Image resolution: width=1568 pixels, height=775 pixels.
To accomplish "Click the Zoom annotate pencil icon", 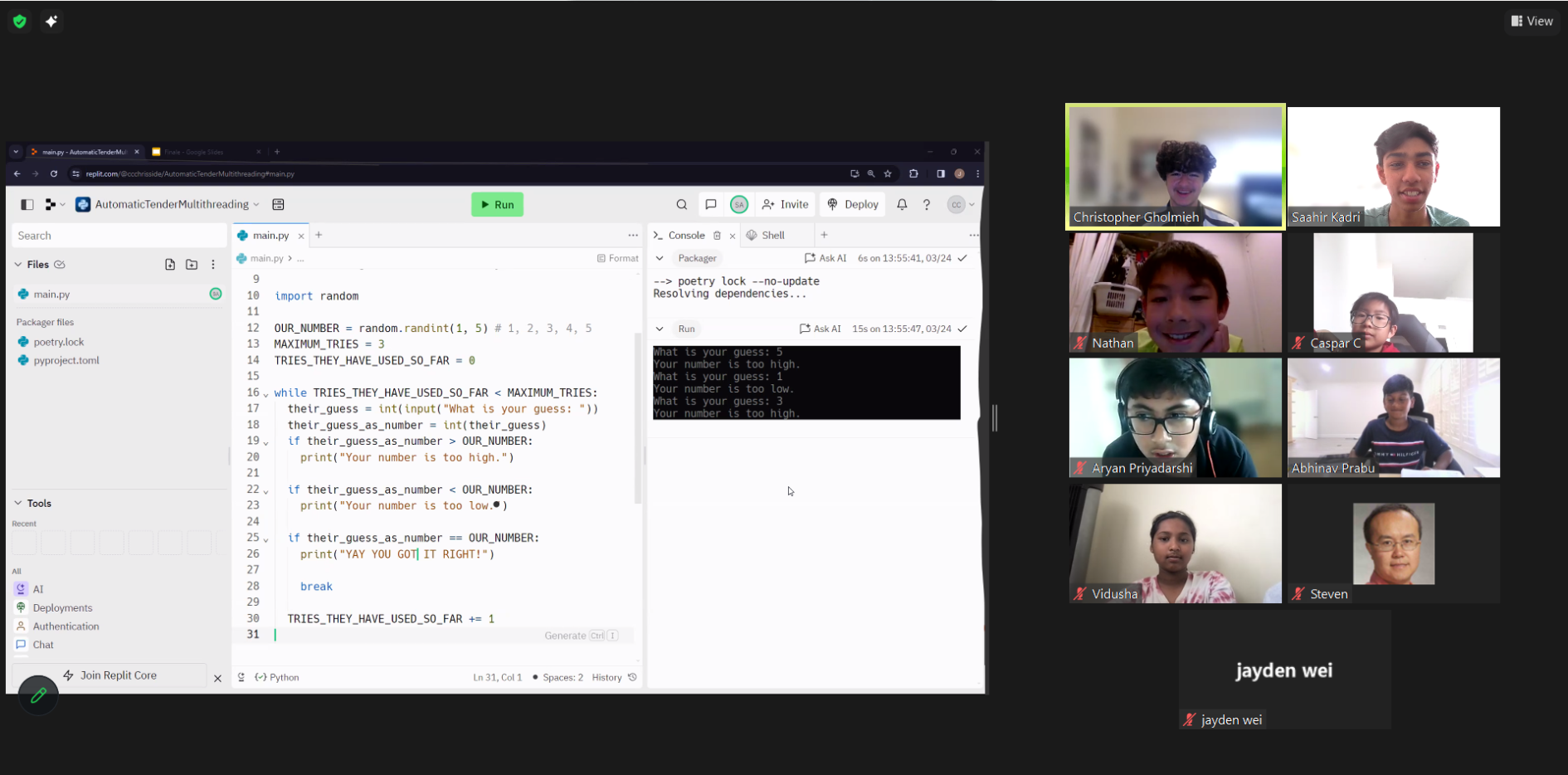I will (x=38, y=695).
